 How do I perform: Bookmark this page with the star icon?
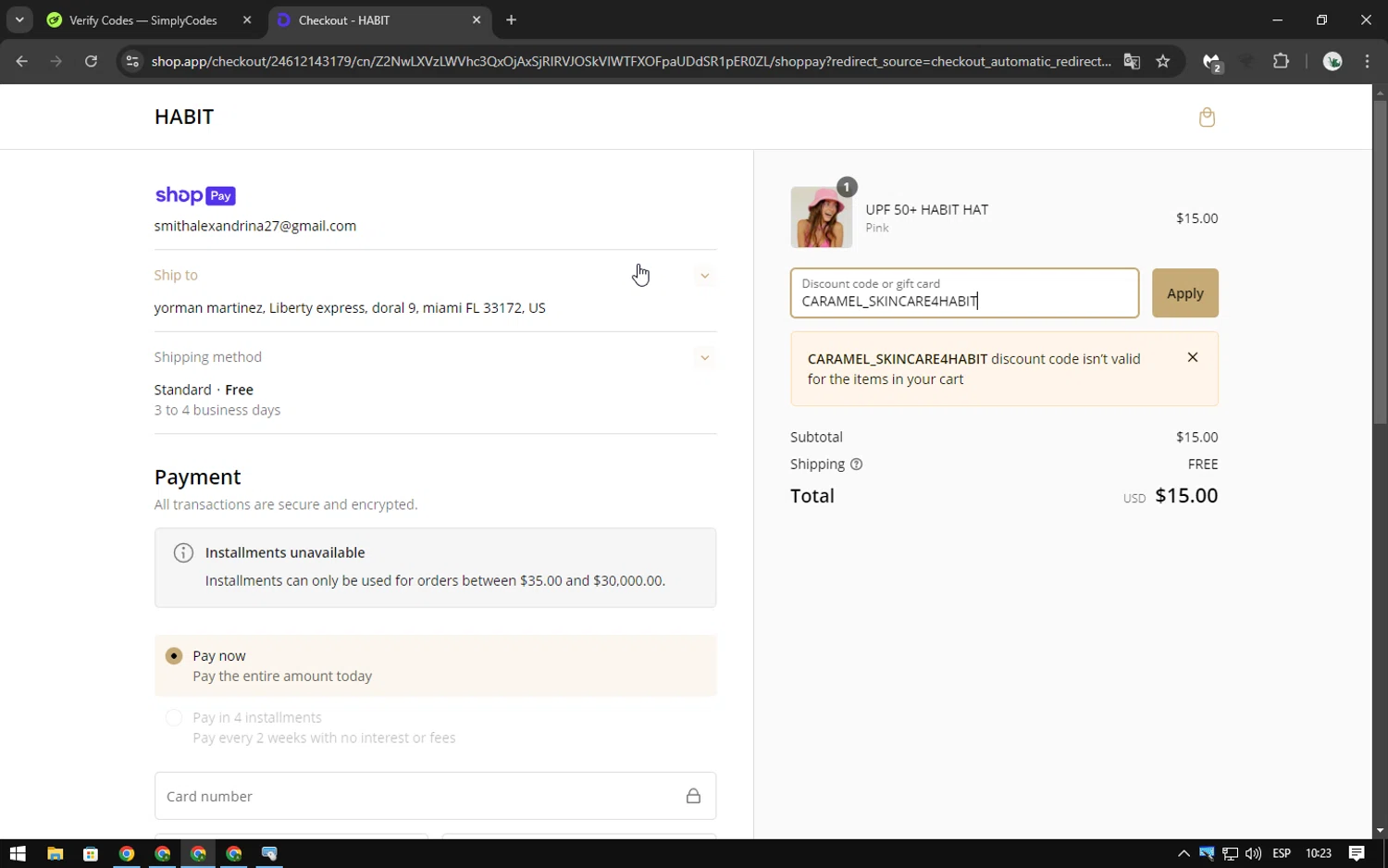point(1163,61)
